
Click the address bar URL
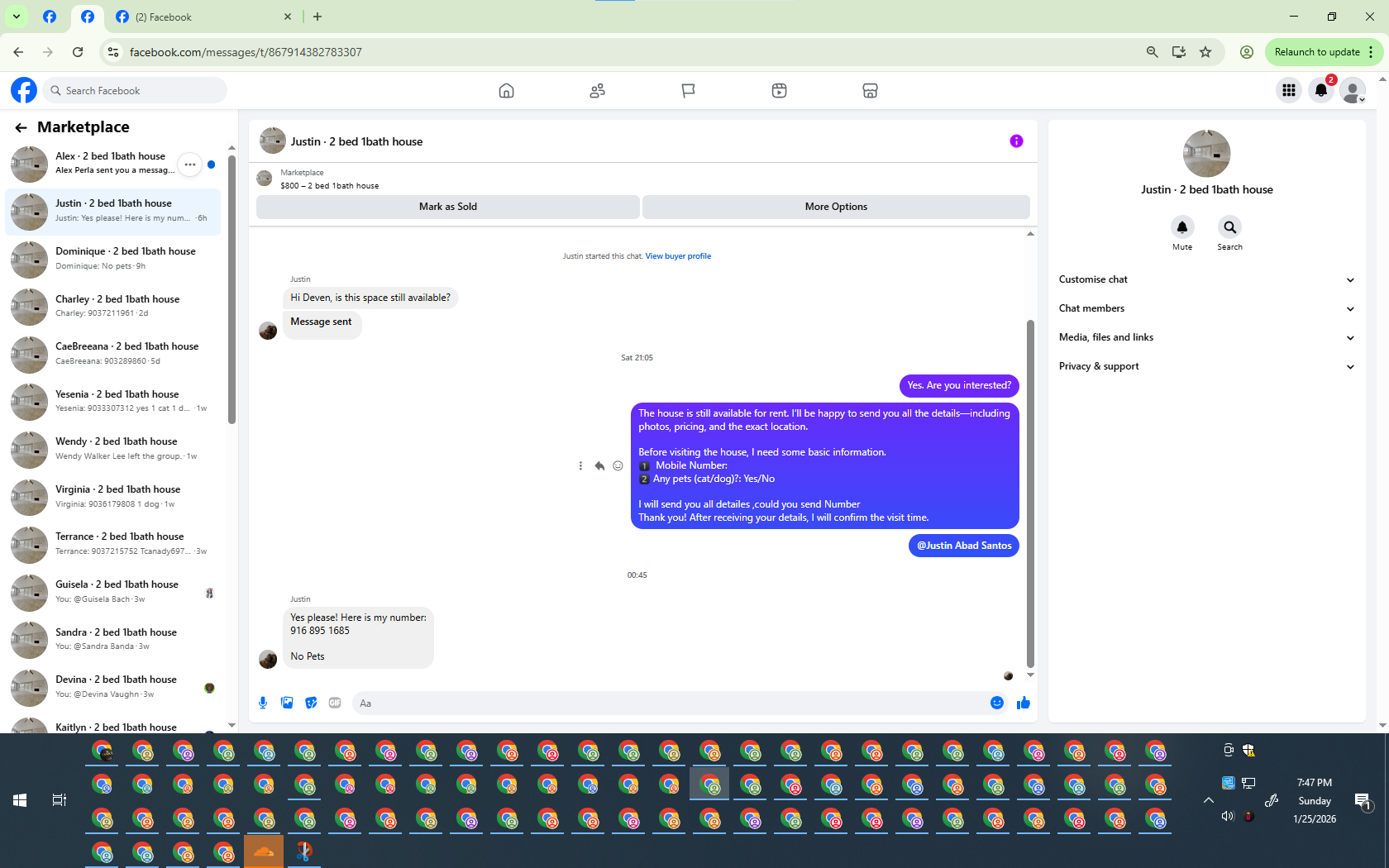click(x=246, y=52)
